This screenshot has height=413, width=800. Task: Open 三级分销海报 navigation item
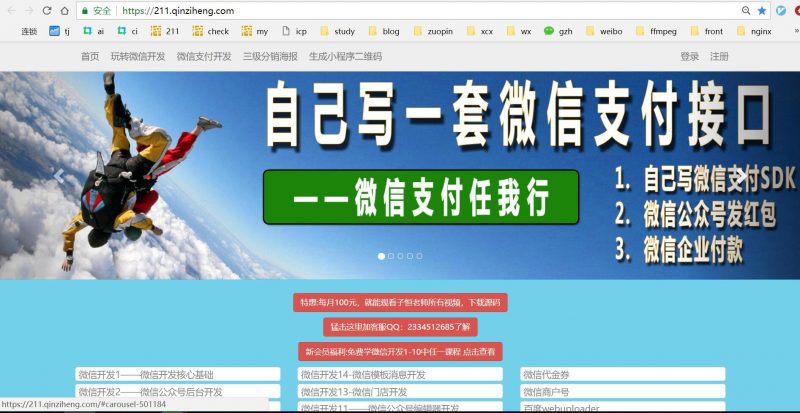click(x=270, y=56)
